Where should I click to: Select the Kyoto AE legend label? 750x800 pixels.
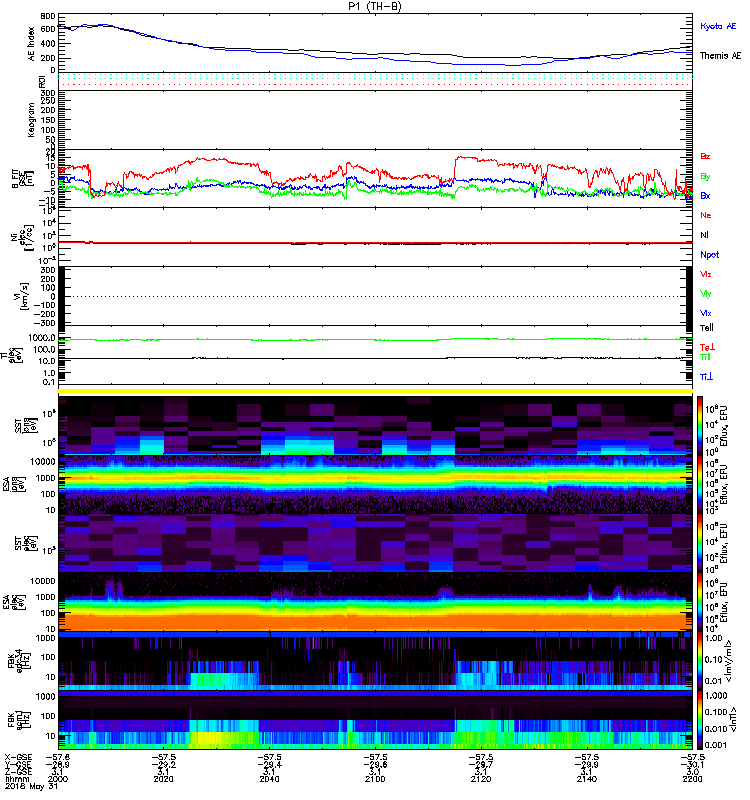718,26
